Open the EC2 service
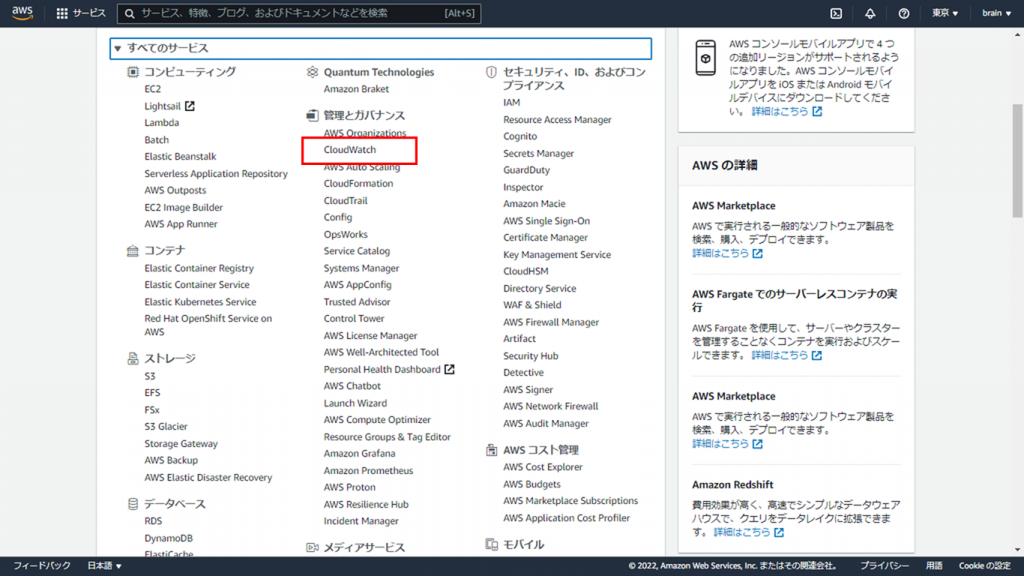This screenshot has width=1024, height=576. (x=152, y=89)
